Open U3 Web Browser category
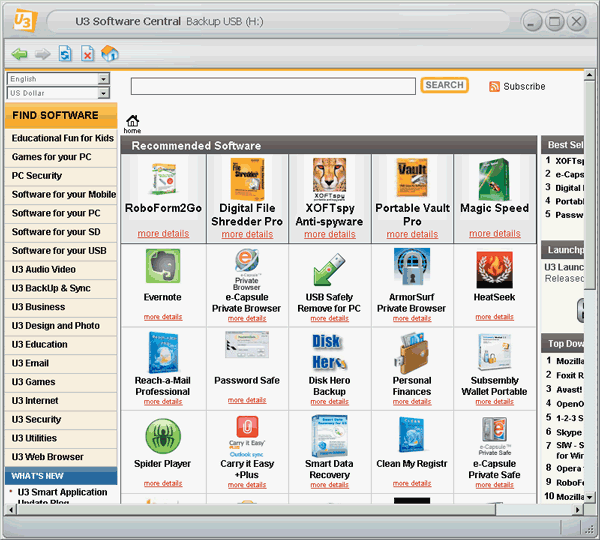The image size is (600, 540). pos(47,457)
